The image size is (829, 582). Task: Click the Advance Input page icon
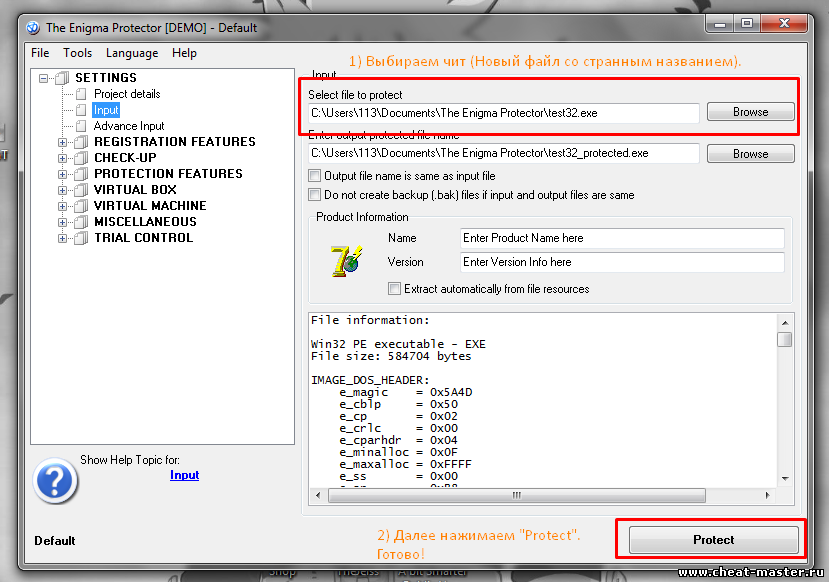tap(81, 126)
